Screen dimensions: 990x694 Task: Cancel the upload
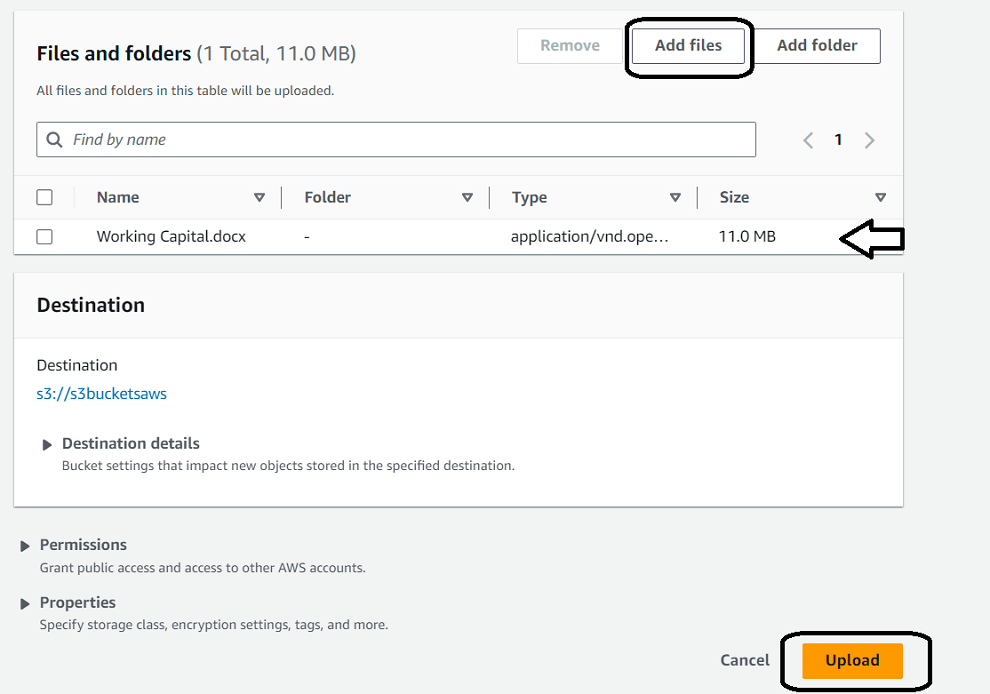(745, 660)
